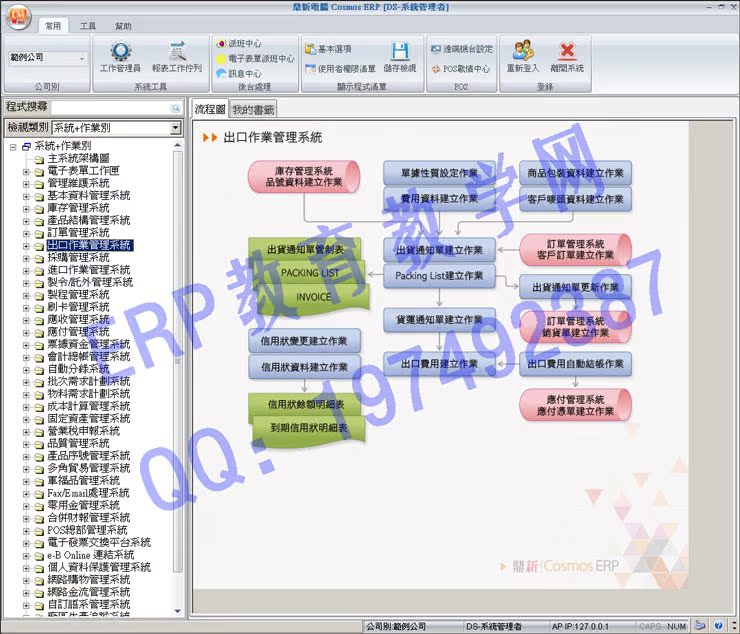Open 商品包裝資料建立作業 flowchart node

[x=575, y=173]
